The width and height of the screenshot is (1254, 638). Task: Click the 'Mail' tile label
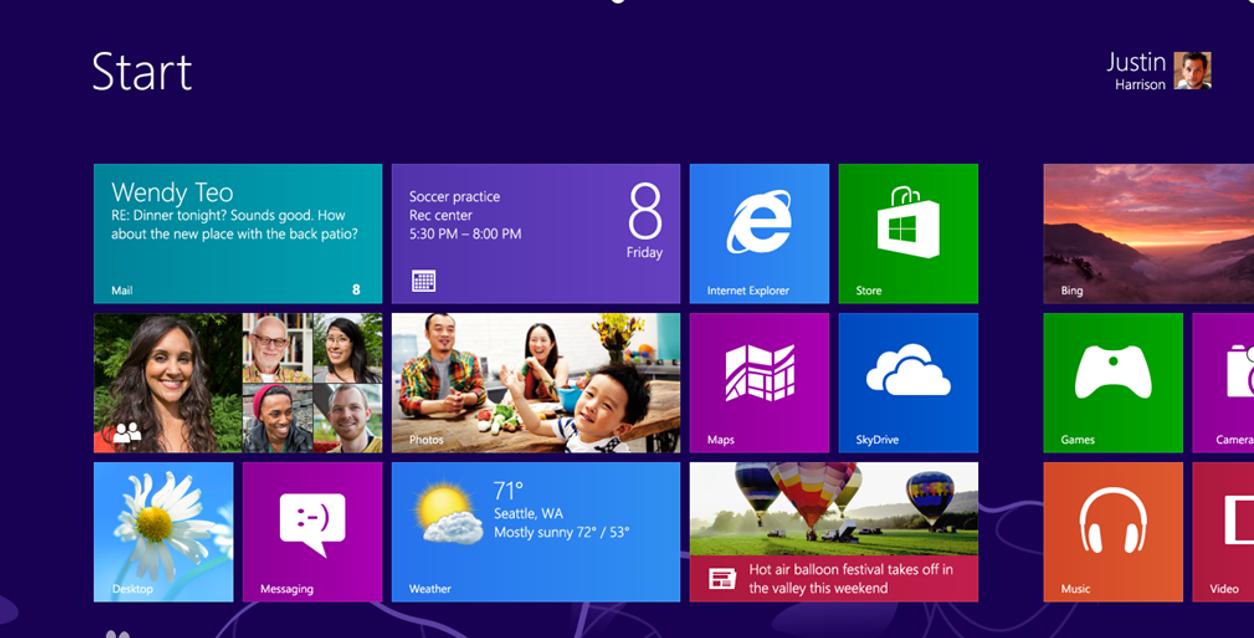(x=121, y=290)
